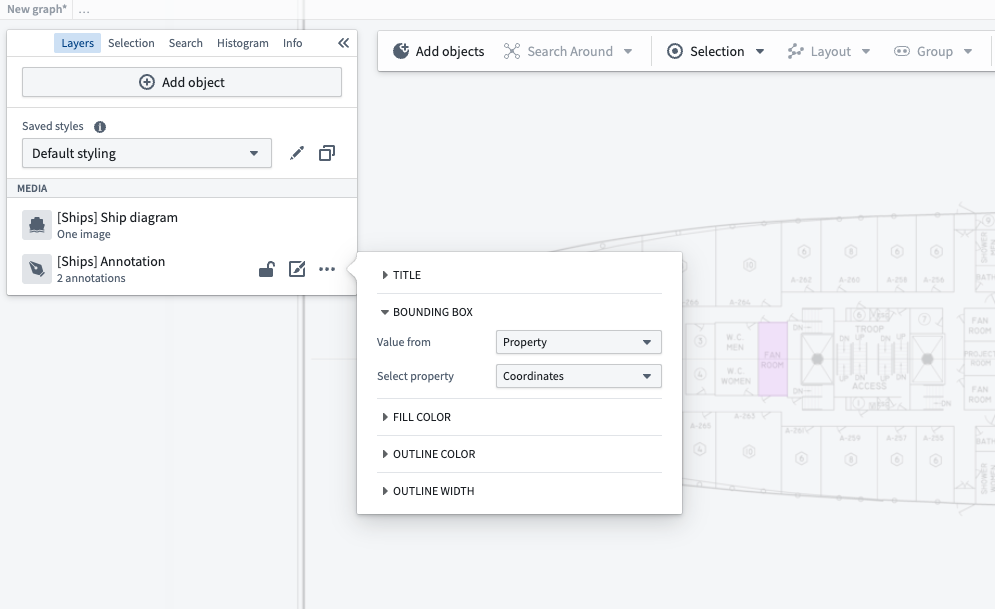The image size is (995, 609).
Task: Click the edit annotations icon
Action: pyautogui.click(x=297, y=269)
